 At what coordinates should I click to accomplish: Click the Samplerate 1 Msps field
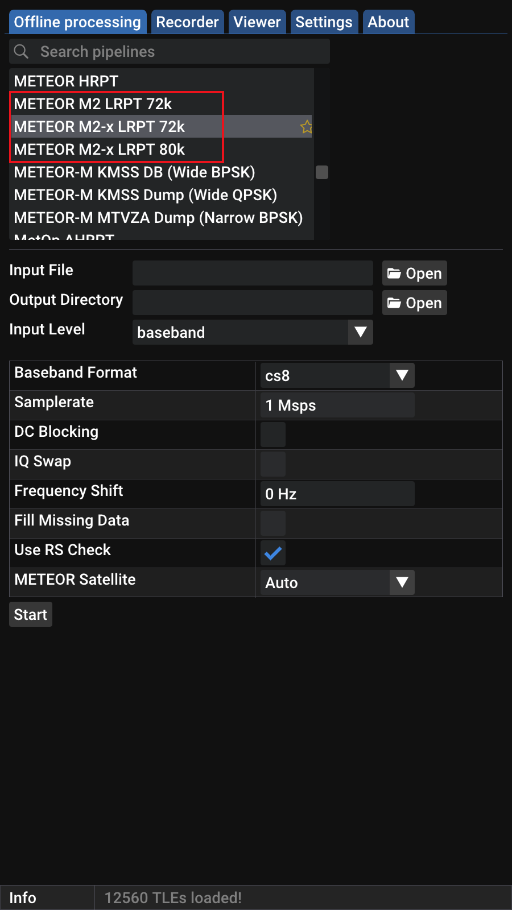(337, 405)
